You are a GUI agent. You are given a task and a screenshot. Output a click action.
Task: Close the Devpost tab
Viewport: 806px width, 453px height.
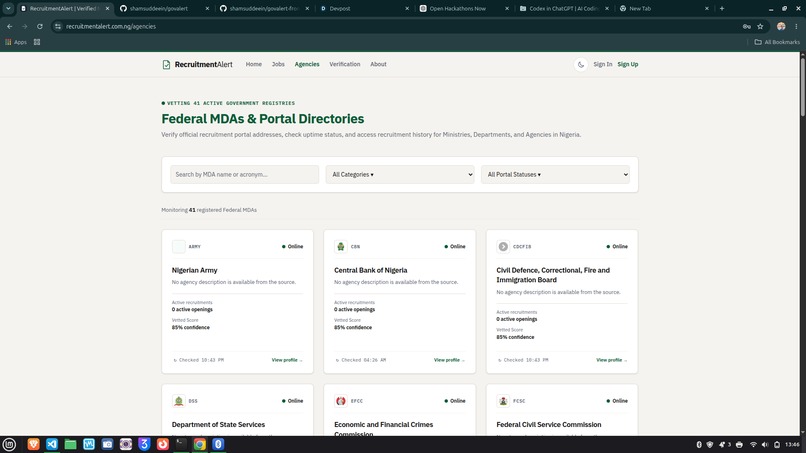click(x=407, y=8)
